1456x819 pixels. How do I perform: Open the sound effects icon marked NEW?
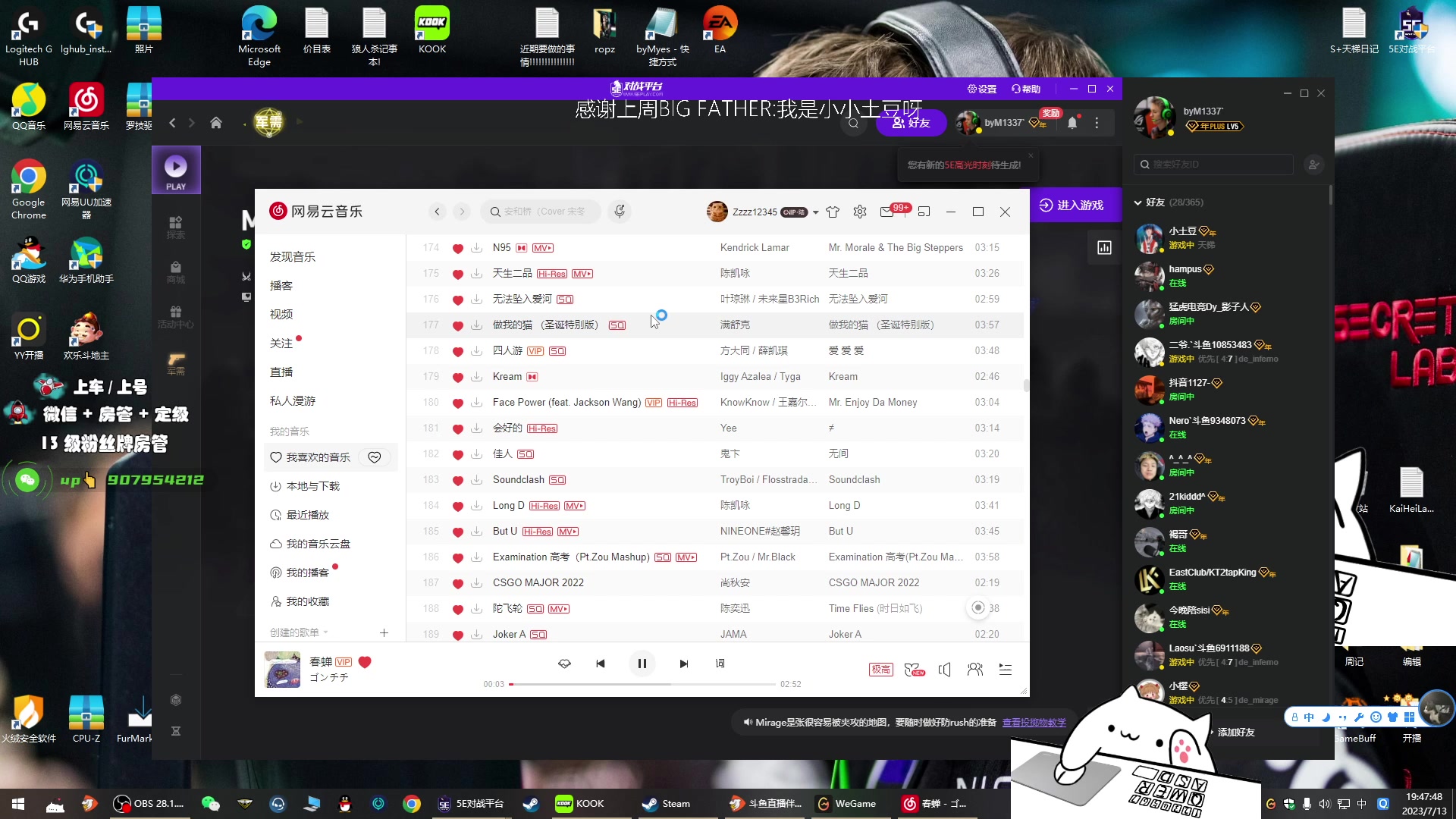915,670
